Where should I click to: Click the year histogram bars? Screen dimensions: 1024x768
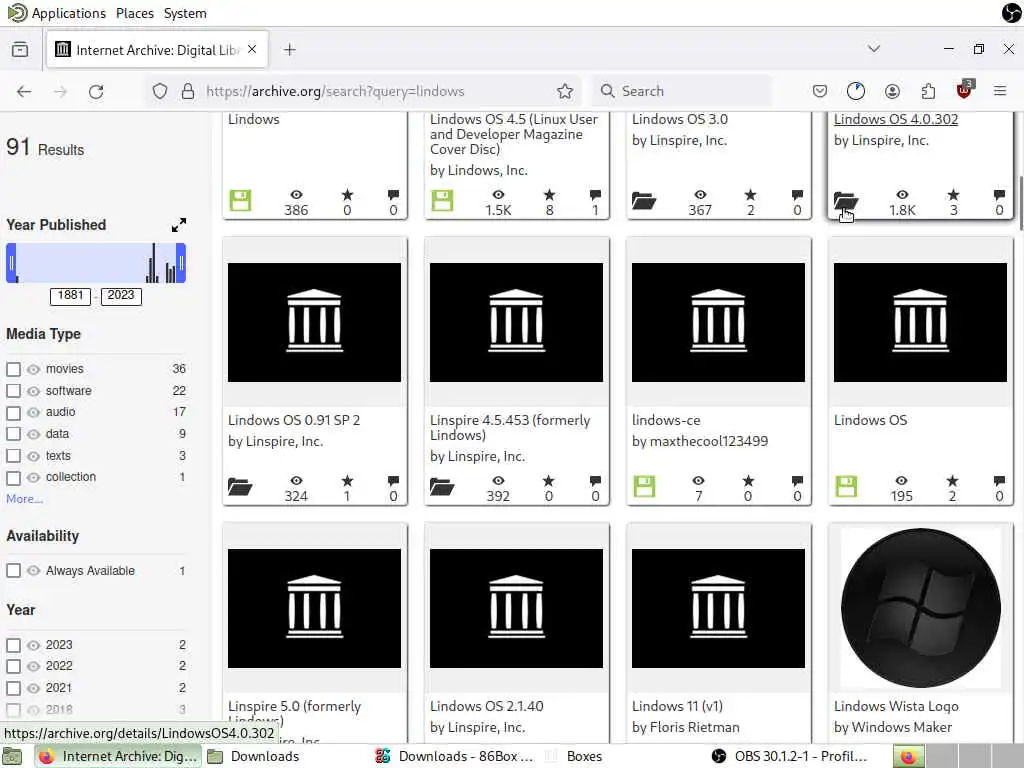pyautogui.click(x=96, y=263)
